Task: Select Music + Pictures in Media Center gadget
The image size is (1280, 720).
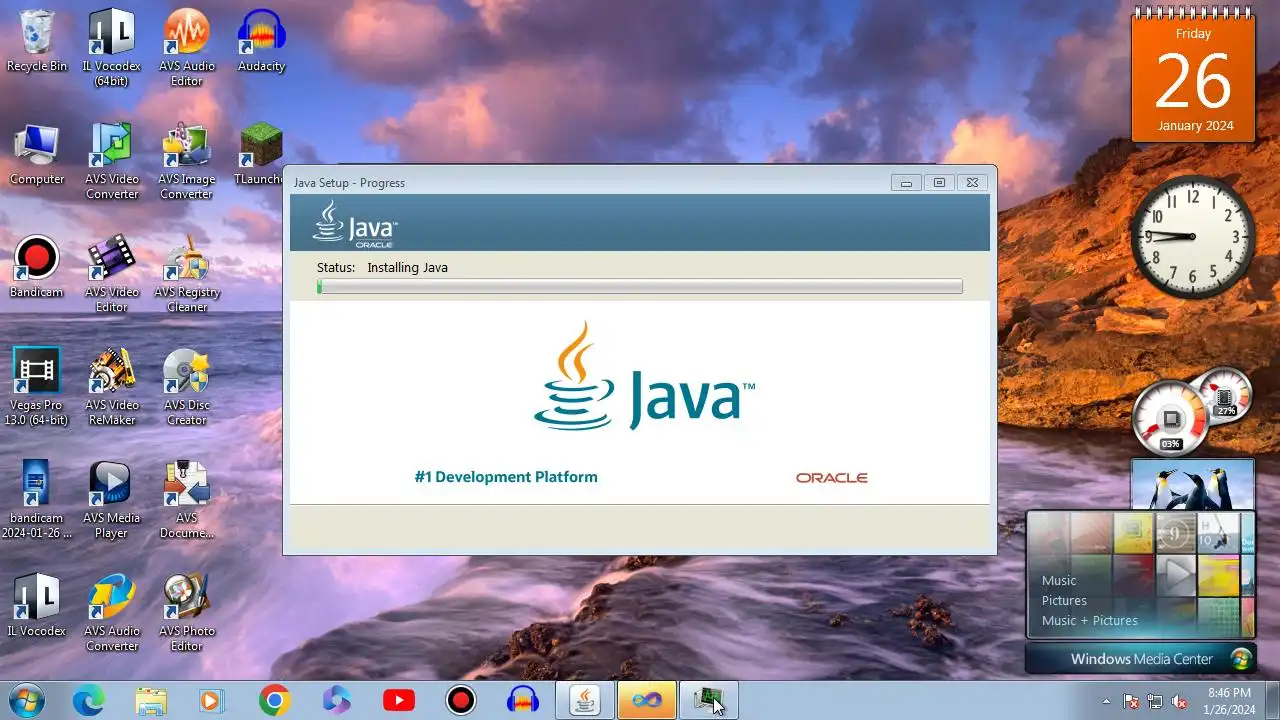Action: click(x=1090, y=620)
